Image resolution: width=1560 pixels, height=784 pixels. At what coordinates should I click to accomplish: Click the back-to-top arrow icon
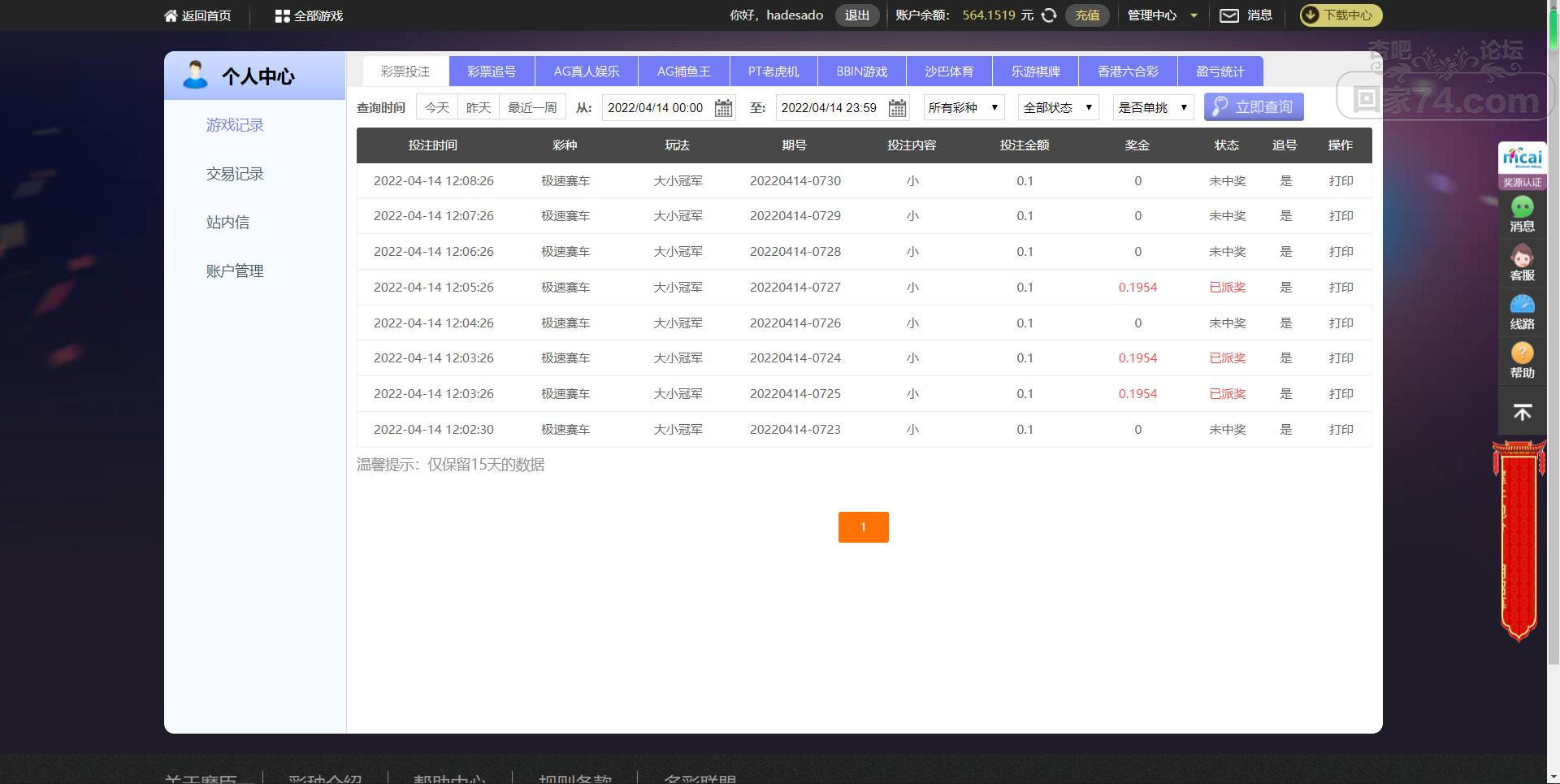pos(1523,413)
